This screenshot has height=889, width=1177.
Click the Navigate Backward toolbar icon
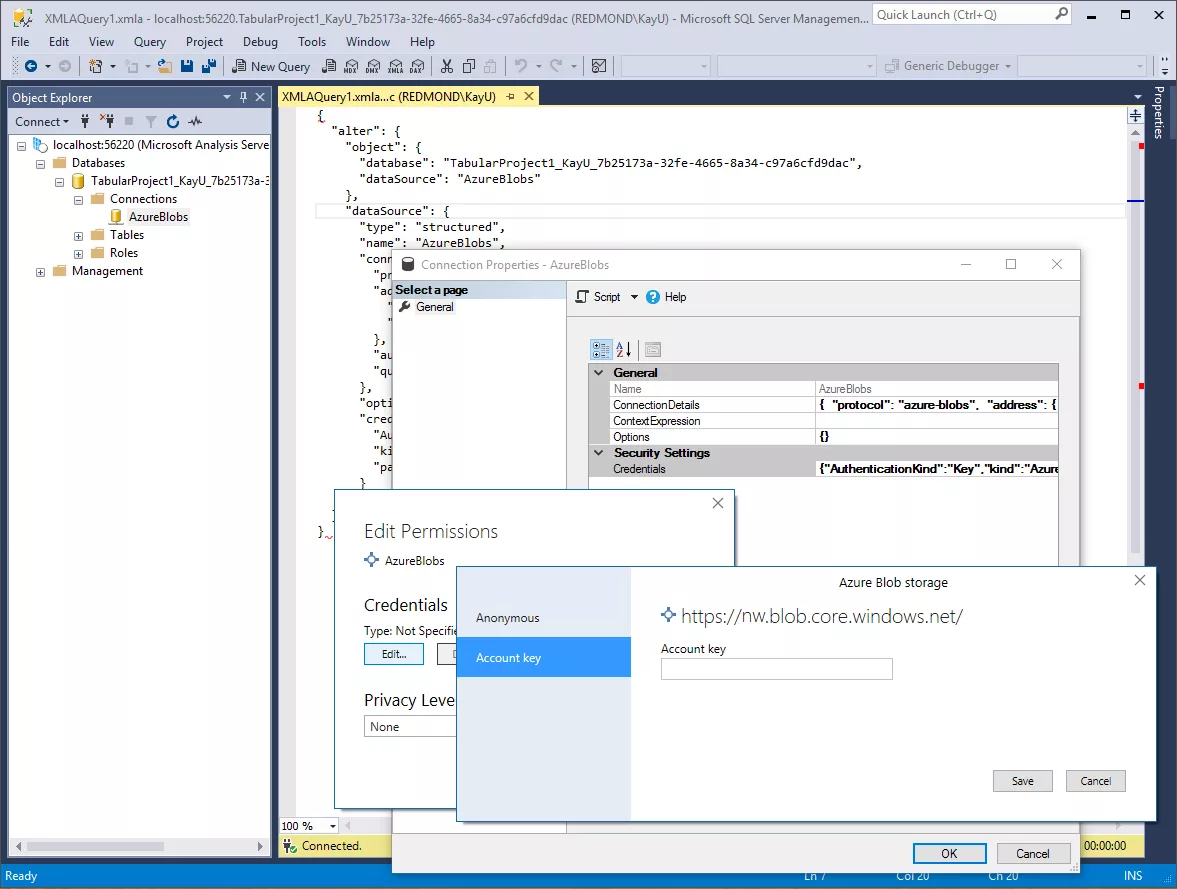31,66
